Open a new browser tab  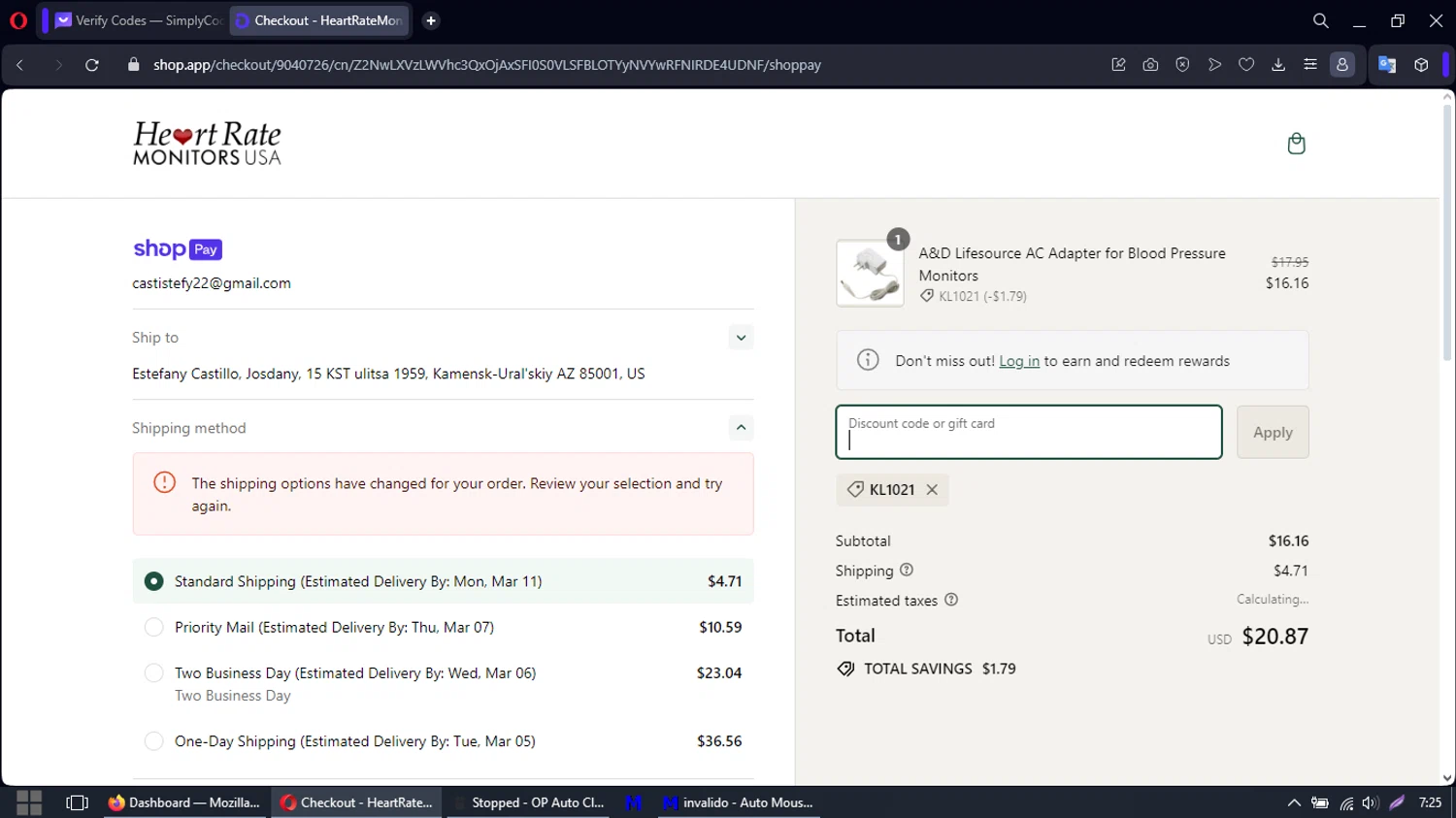[431, 20]
